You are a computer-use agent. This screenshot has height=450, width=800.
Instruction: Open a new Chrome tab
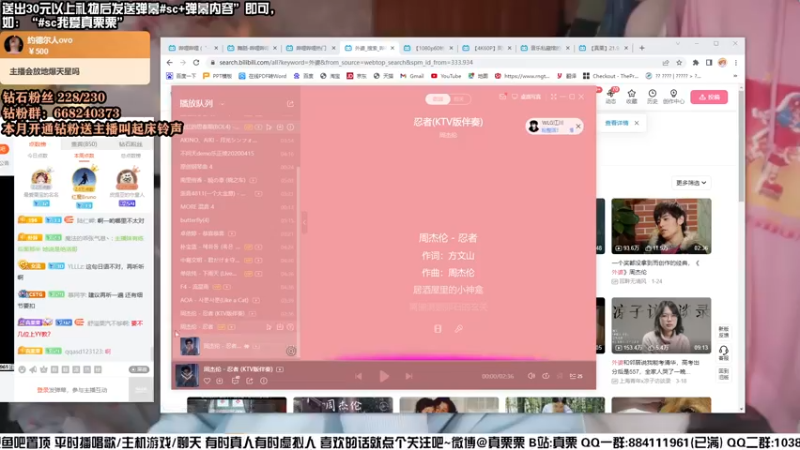coord(642,48)
